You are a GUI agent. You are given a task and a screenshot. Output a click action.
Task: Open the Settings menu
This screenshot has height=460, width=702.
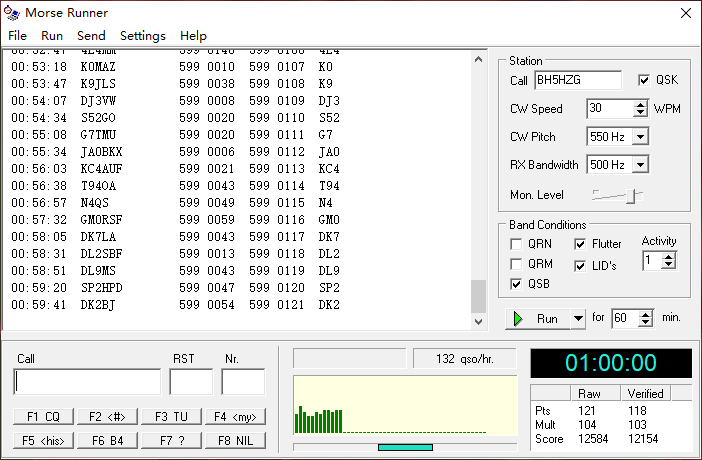click(x=143, y=36)
